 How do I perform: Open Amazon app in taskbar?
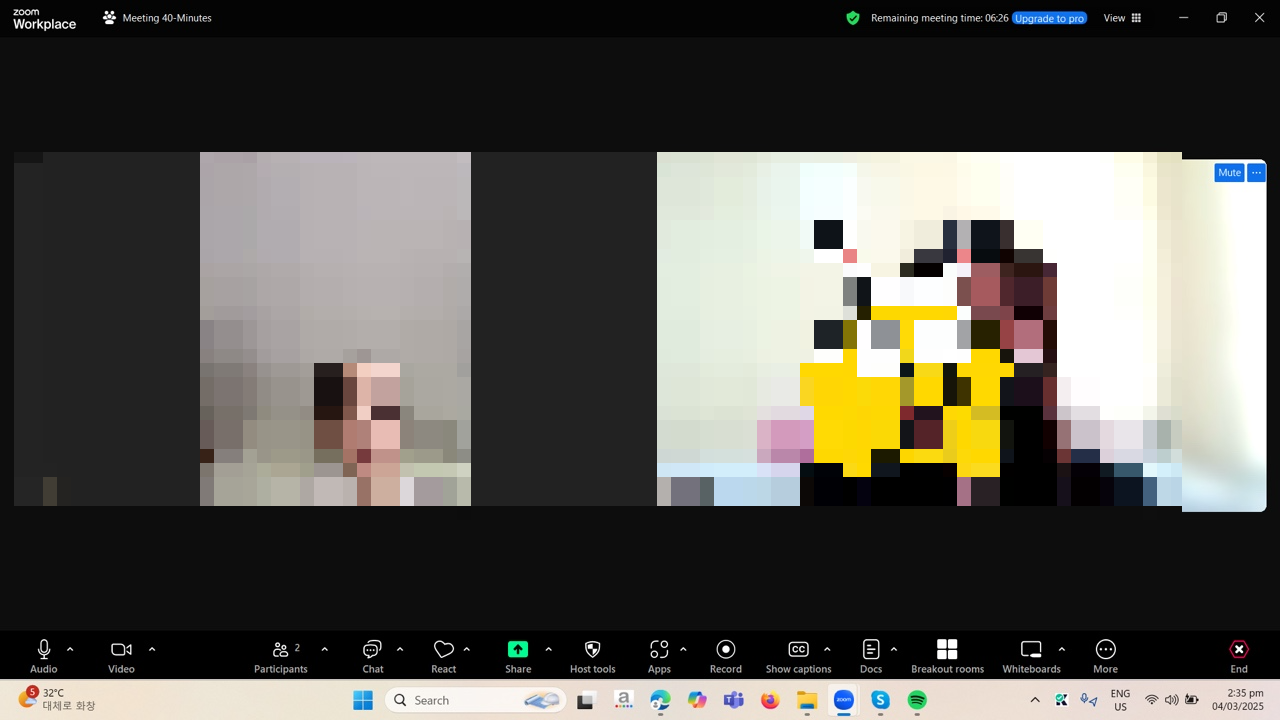click(x=623, y=700)
